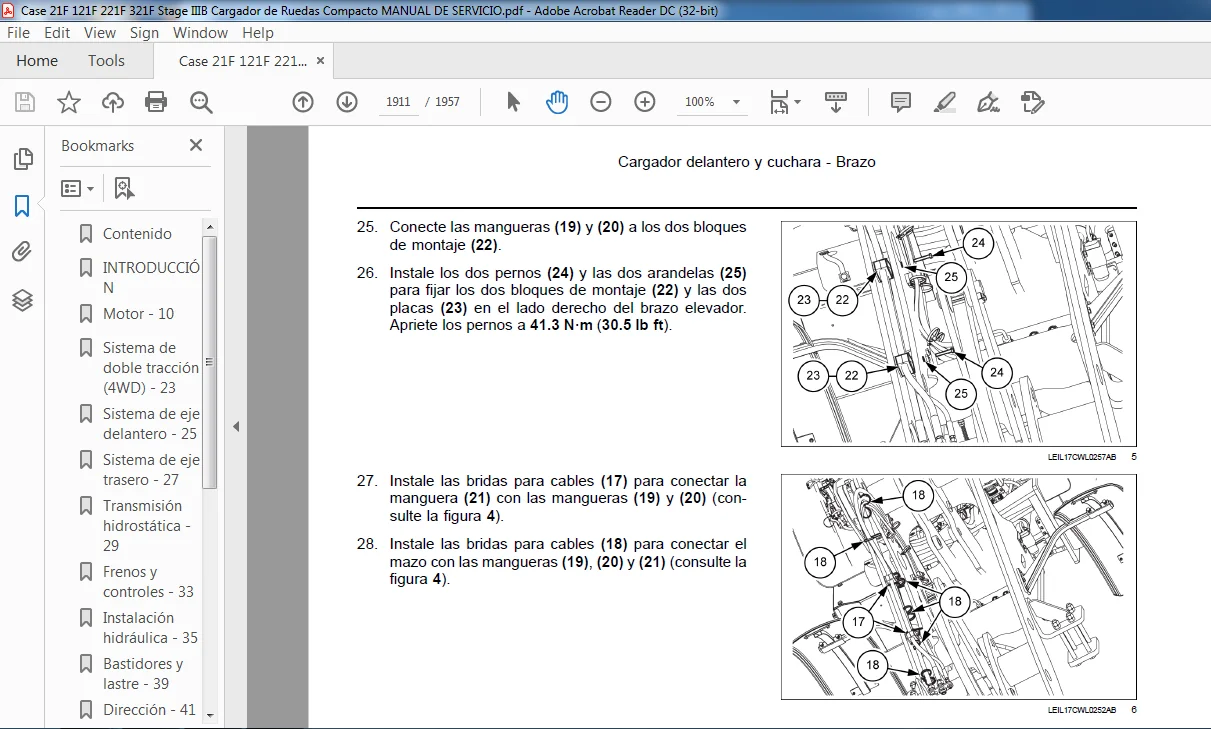Click the find current bookmark icon
Image resolution: width=1211 pixels, height=729 pixels.
click(x=124, y=188)
